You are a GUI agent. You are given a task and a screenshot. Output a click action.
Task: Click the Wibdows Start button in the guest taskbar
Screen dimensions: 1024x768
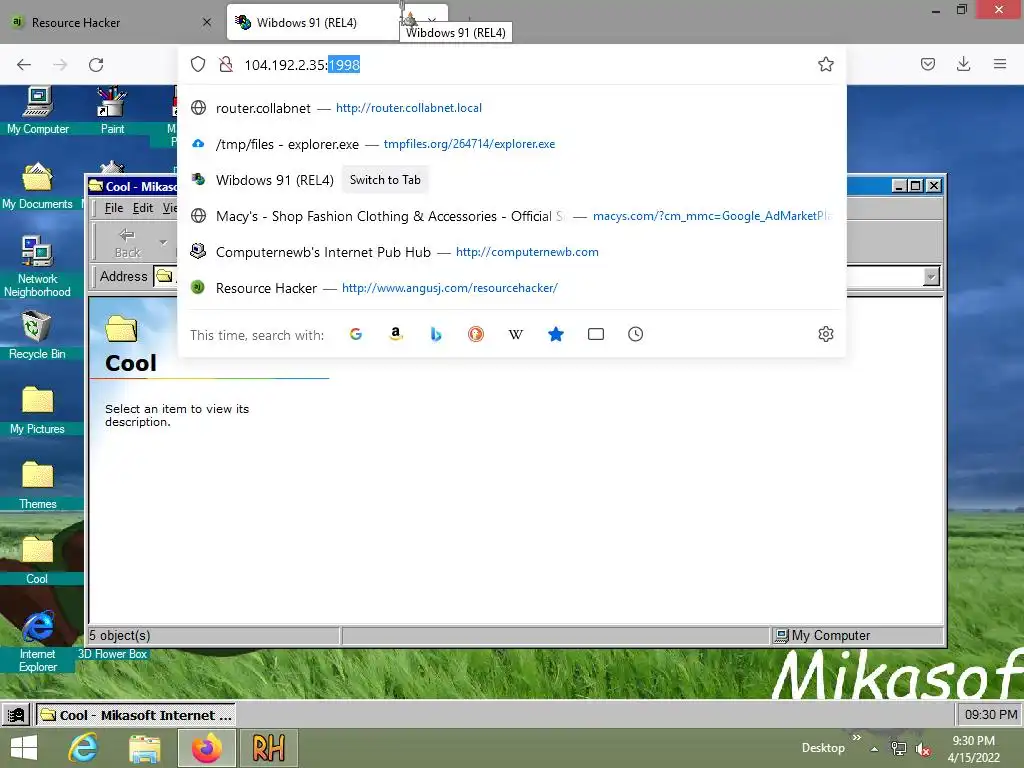pos(16,715)
